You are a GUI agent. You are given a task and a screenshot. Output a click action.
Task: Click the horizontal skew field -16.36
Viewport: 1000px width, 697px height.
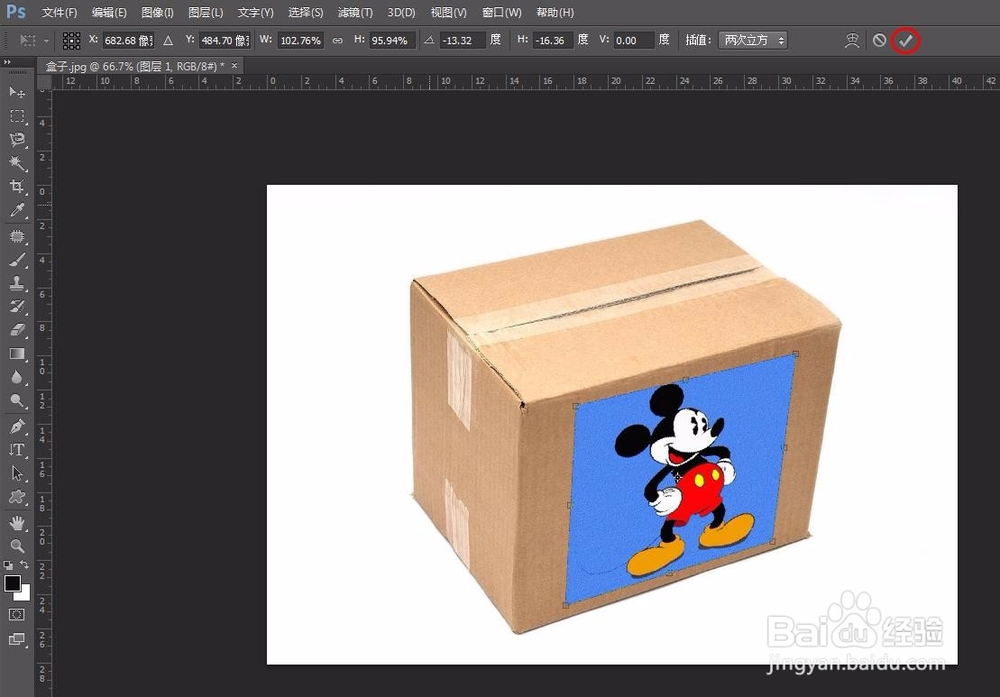pos(553,41)
